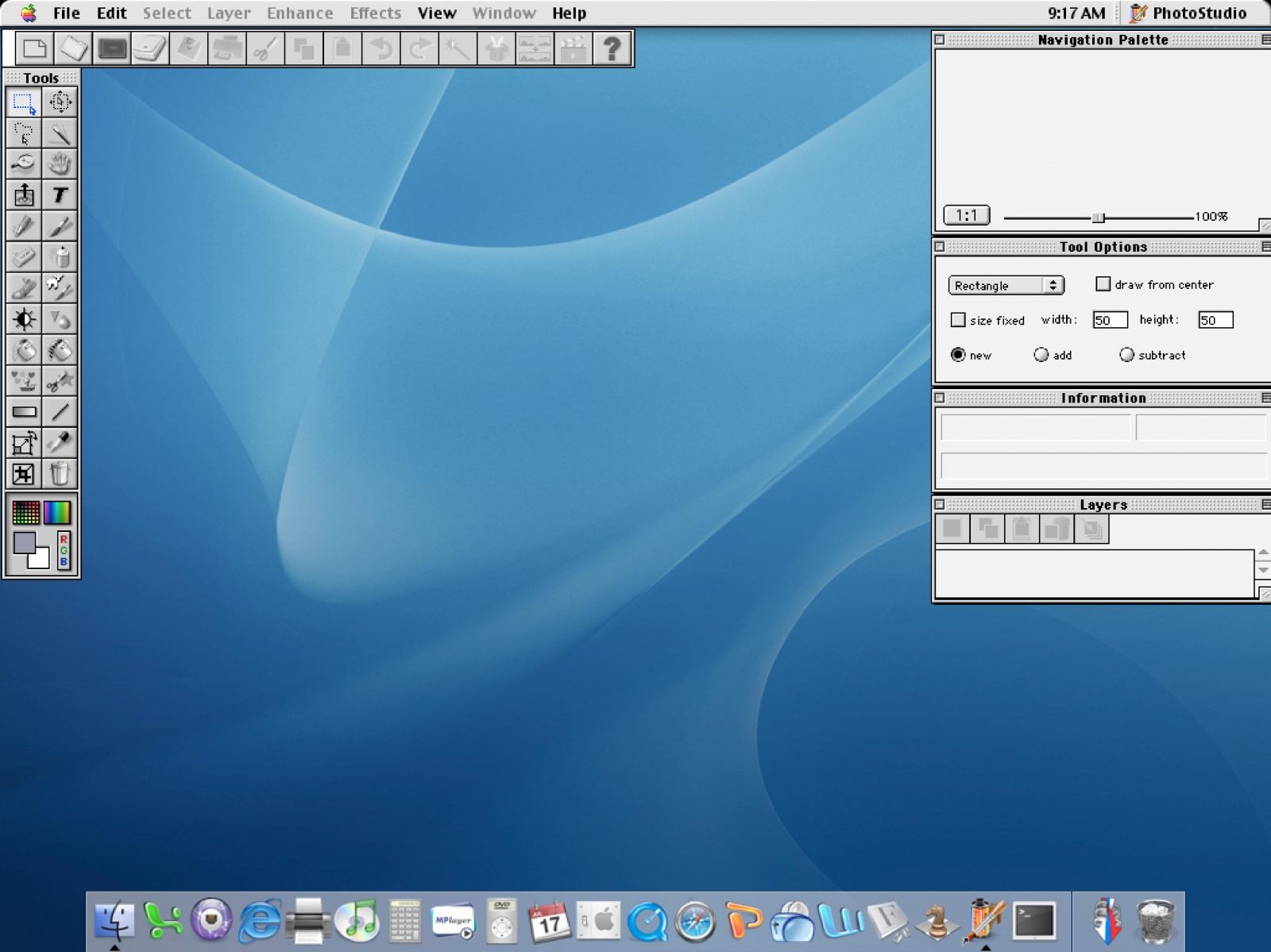This screenshot has height=952, width=1271.
Task: Select the "subtract" selection radio button
Action: click(x=1126, y=355)
